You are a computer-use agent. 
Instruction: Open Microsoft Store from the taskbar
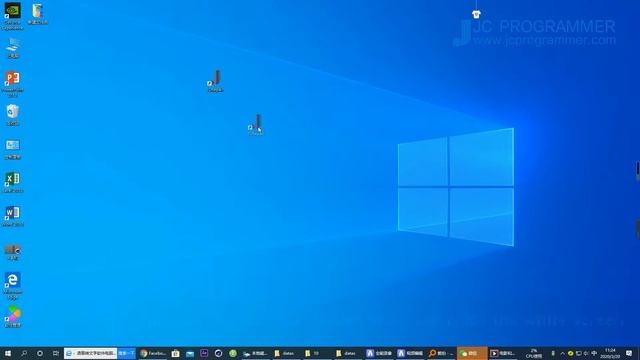pyautogui.click(x=176, y=353)
